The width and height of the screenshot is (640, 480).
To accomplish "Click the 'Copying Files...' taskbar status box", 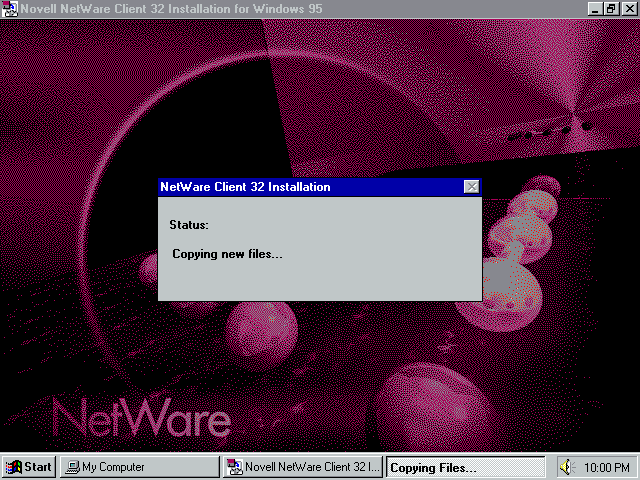I will coord(465,467).
